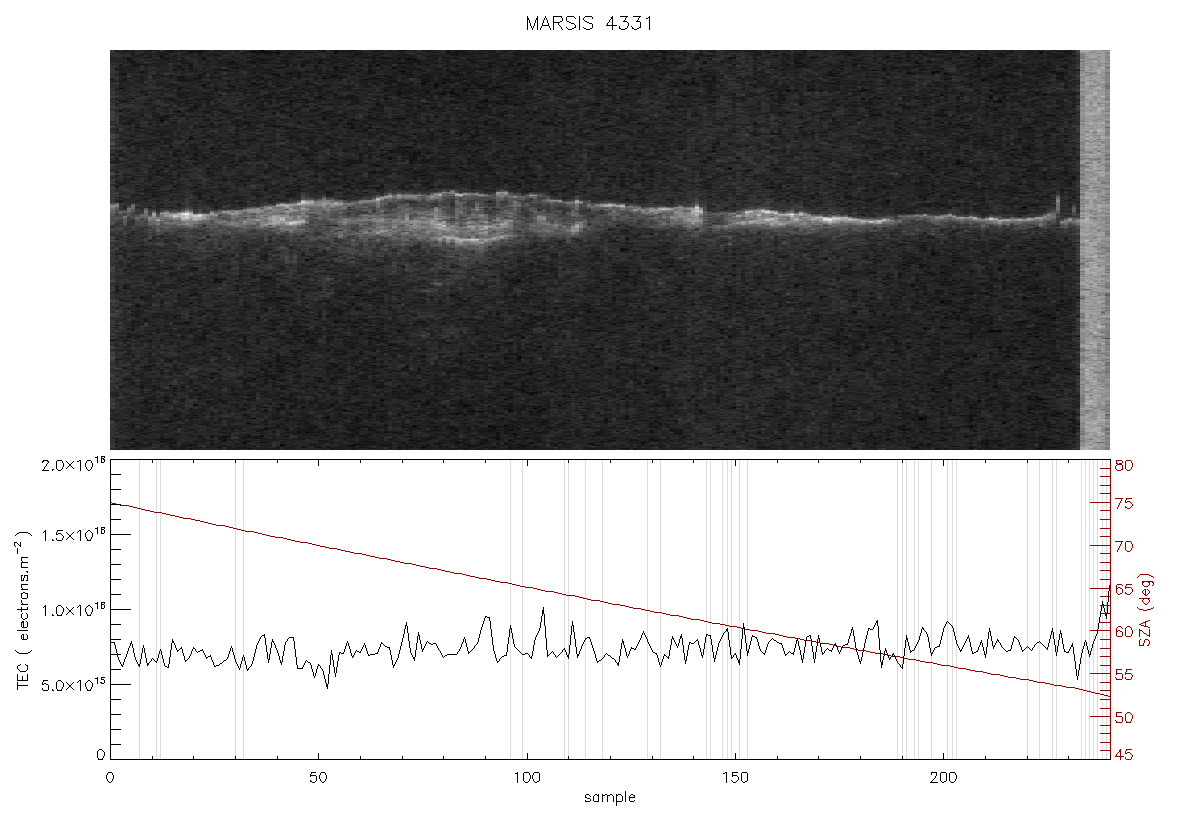Click the x-axis tick label 150
1180x830 pixels.
pyautogui.click(x=735, y=778)
